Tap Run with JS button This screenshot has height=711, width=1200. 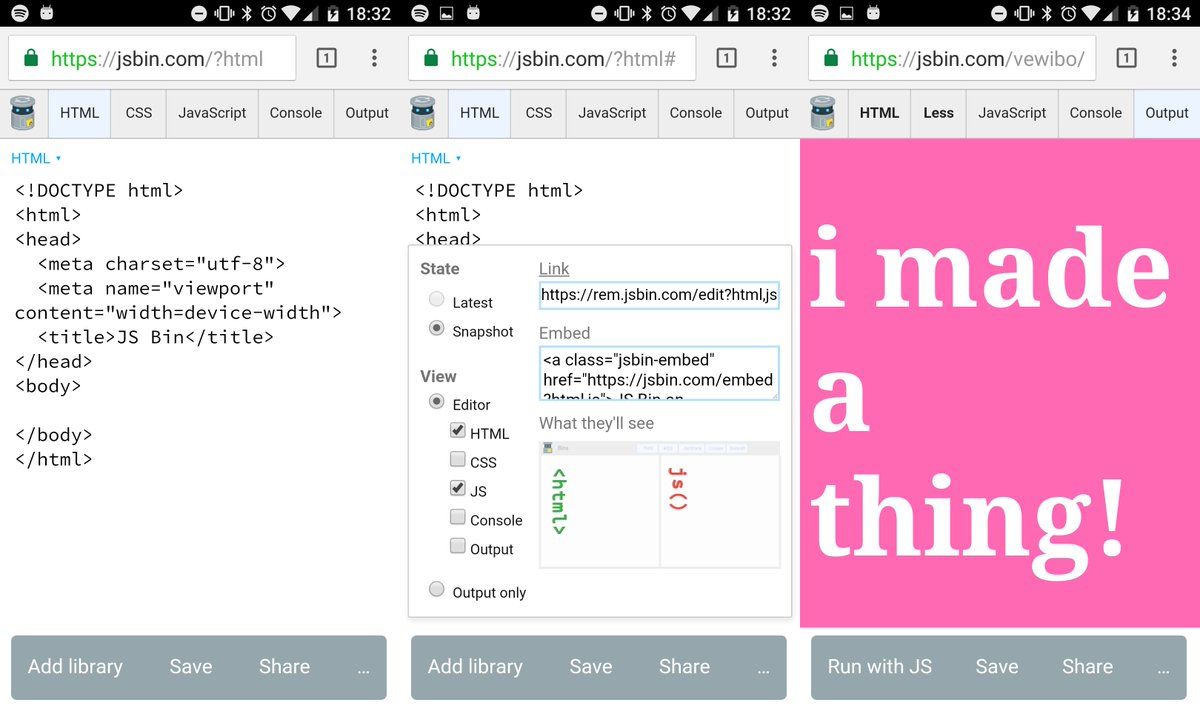[x=880, y=666]
